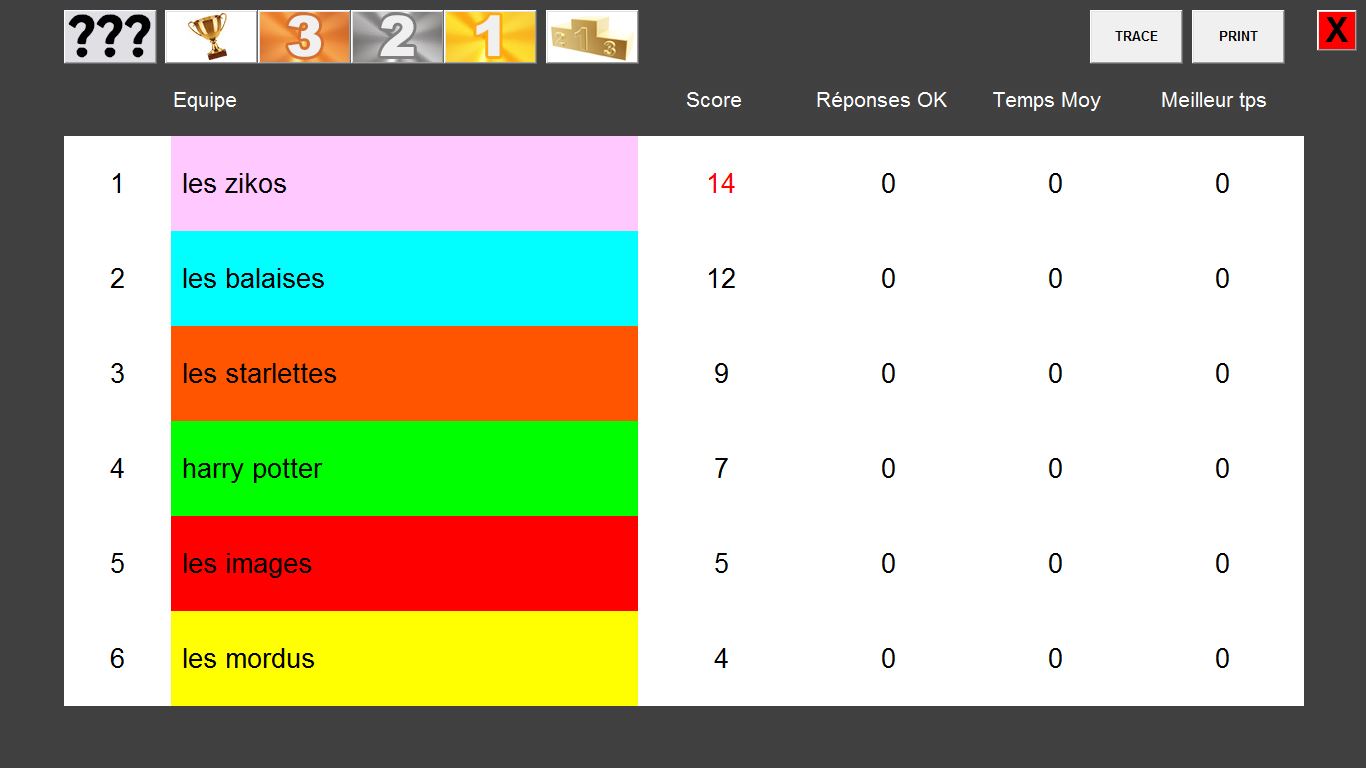Select the orange les starlettes team cell
Viewport: 1366px width, 768px height.
point(404,374)
